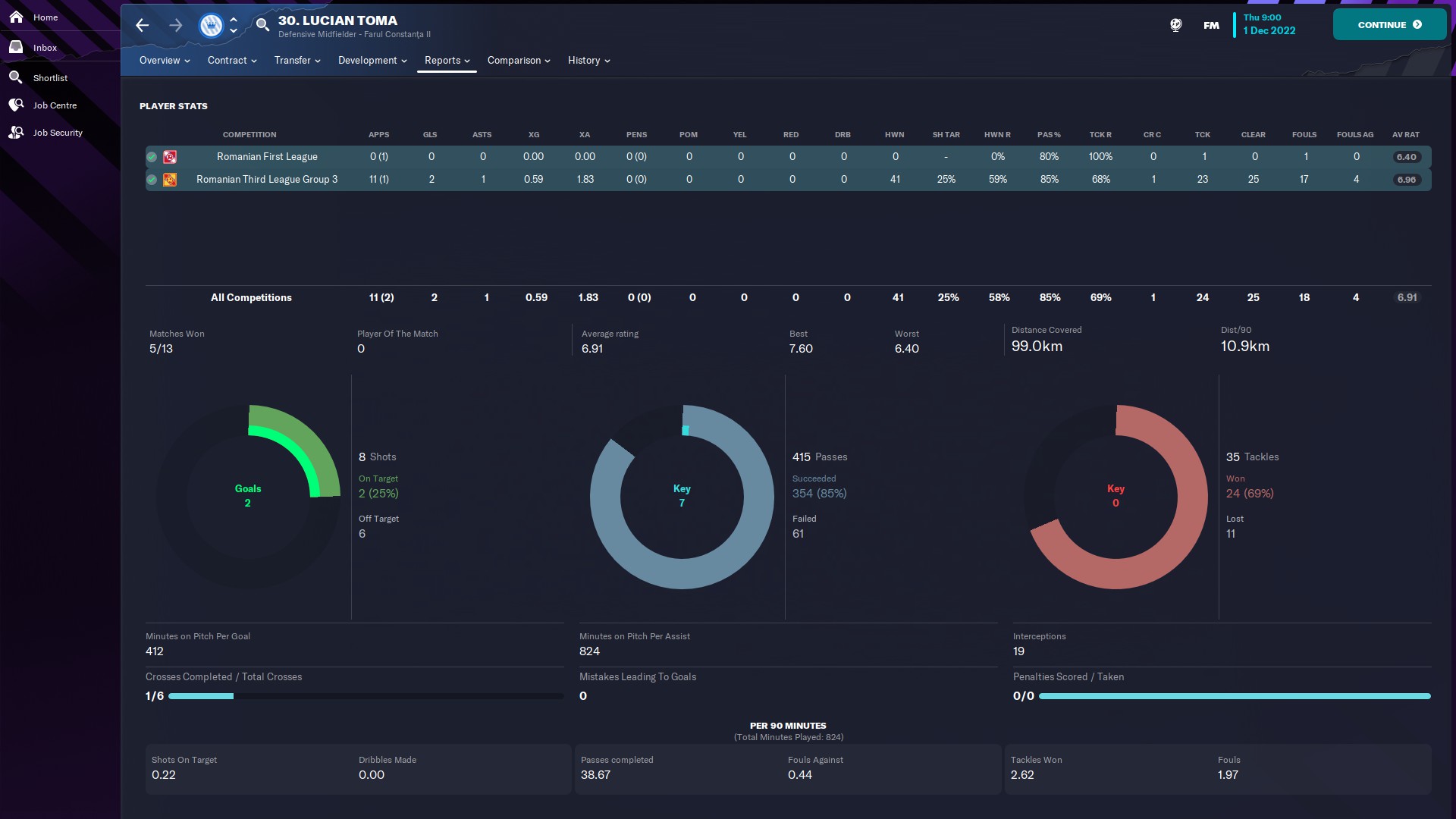The width and height of the screenshot is (1456, 819).
Task: Open Job Security in sidebar
Action: click(58, 133)
